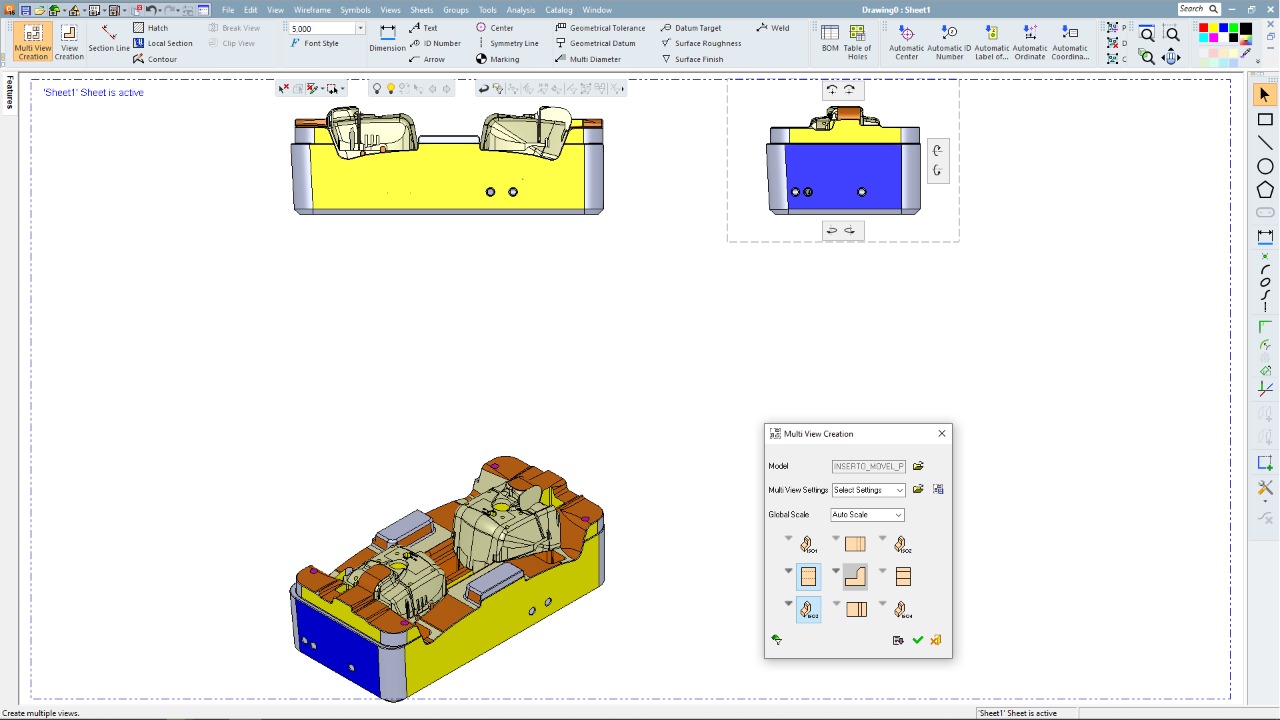
Task: Toggle the middle-right side view
Action: [x=902, y=577]
